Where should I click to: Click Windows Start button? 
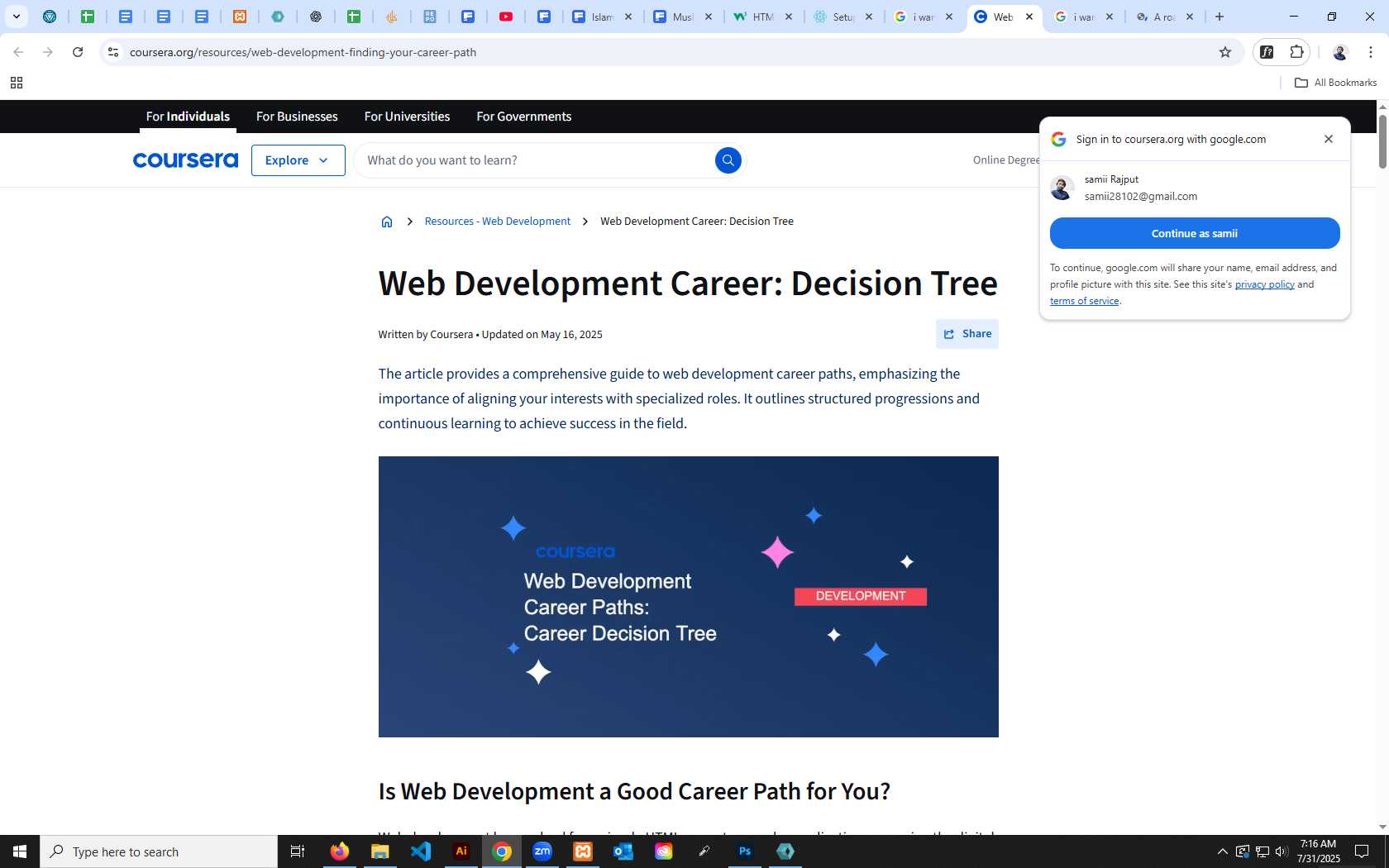[20, 851]
